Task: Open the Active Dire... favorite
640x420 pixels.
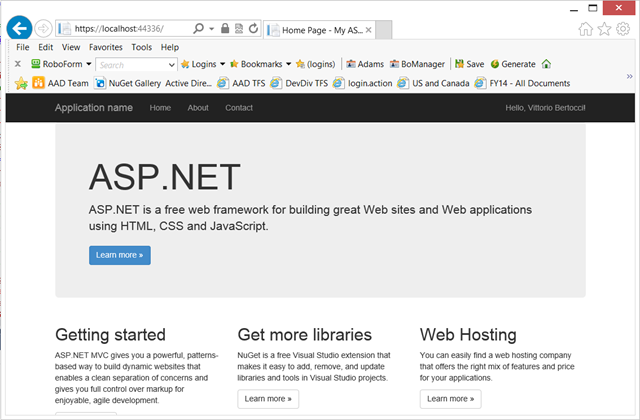Action: tap(188, 83)
